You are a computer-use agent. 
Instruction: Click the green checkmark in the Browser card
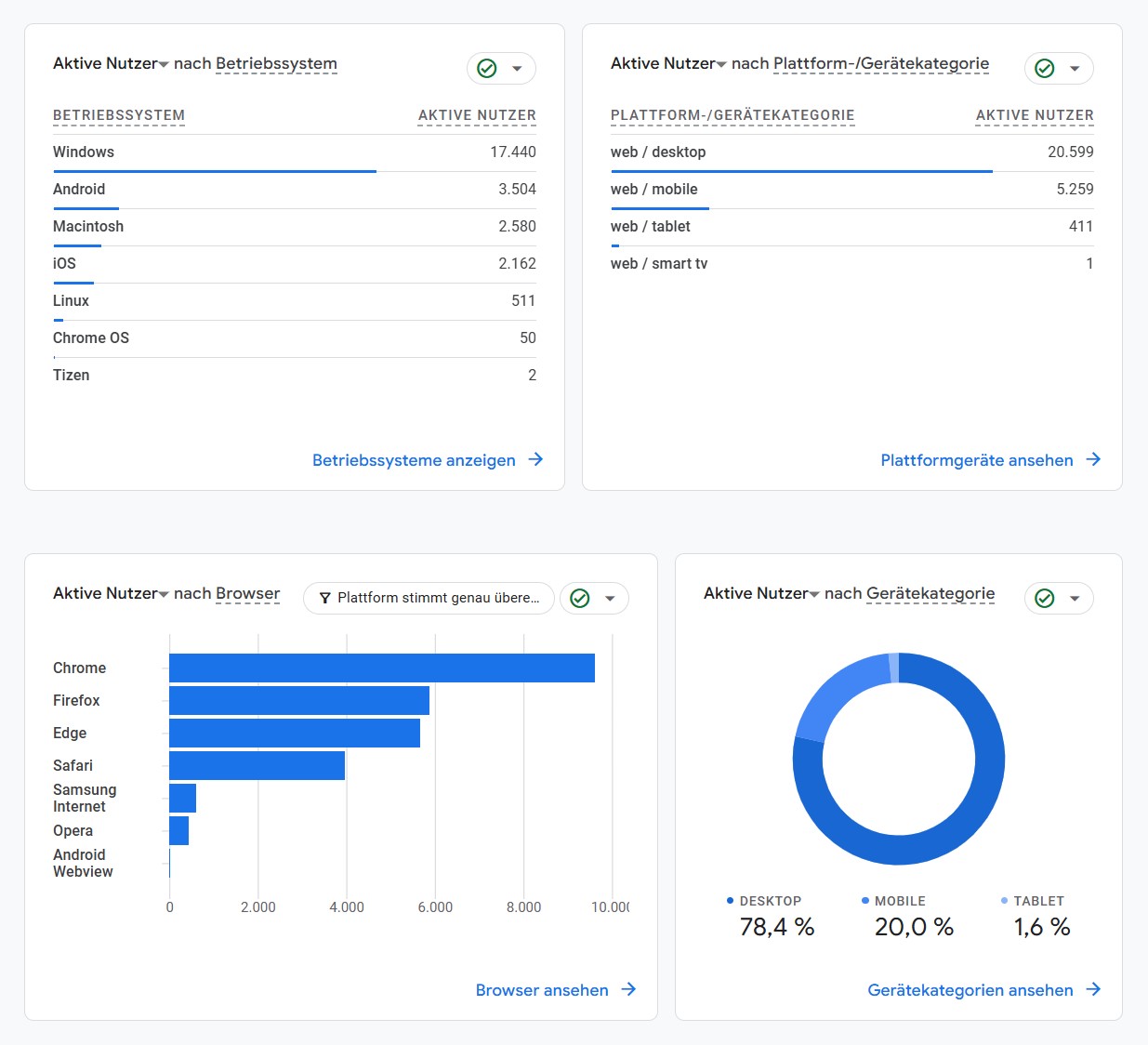tap(579, 599)
